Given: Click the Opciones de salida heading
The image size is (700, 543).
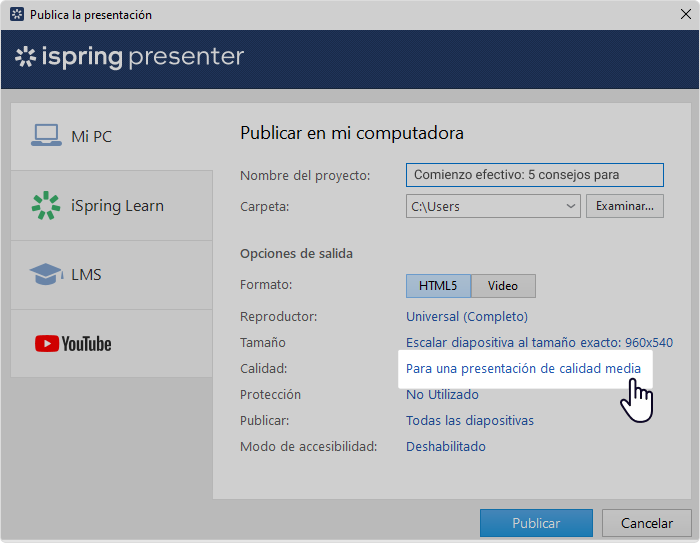Looking at the screenshot, I should (x=296, y=253).
